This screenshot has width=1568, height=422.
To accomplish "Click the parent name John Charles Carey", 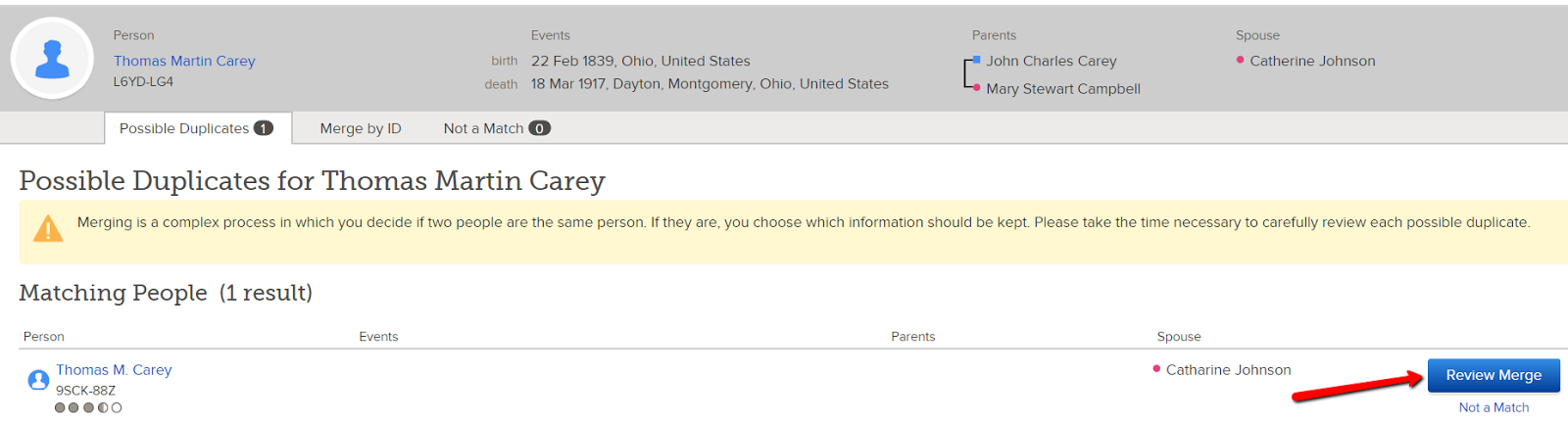I will point(1052,61).
